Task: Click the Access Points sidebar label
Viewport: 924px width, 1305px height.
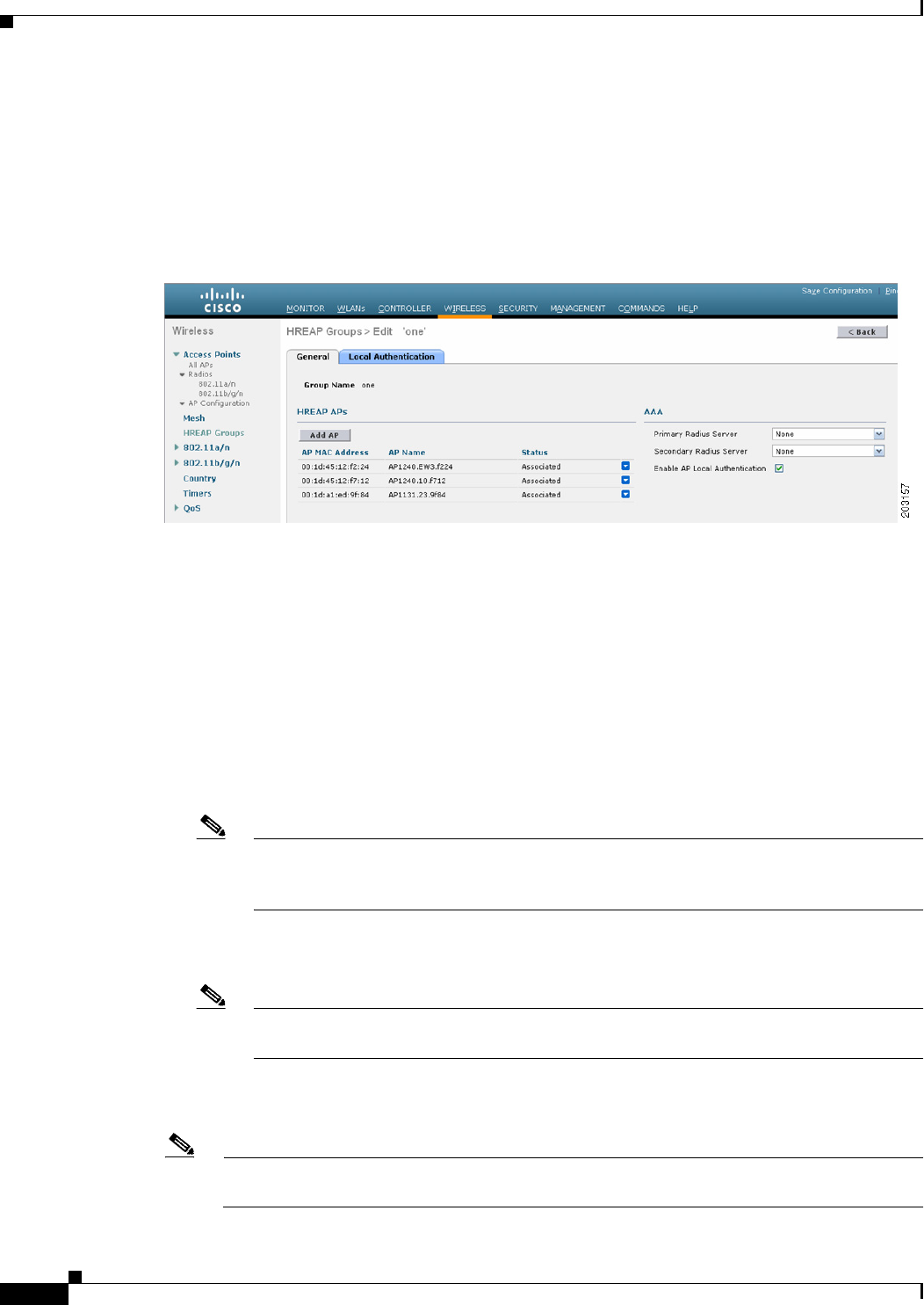Action: pos(212,354)
